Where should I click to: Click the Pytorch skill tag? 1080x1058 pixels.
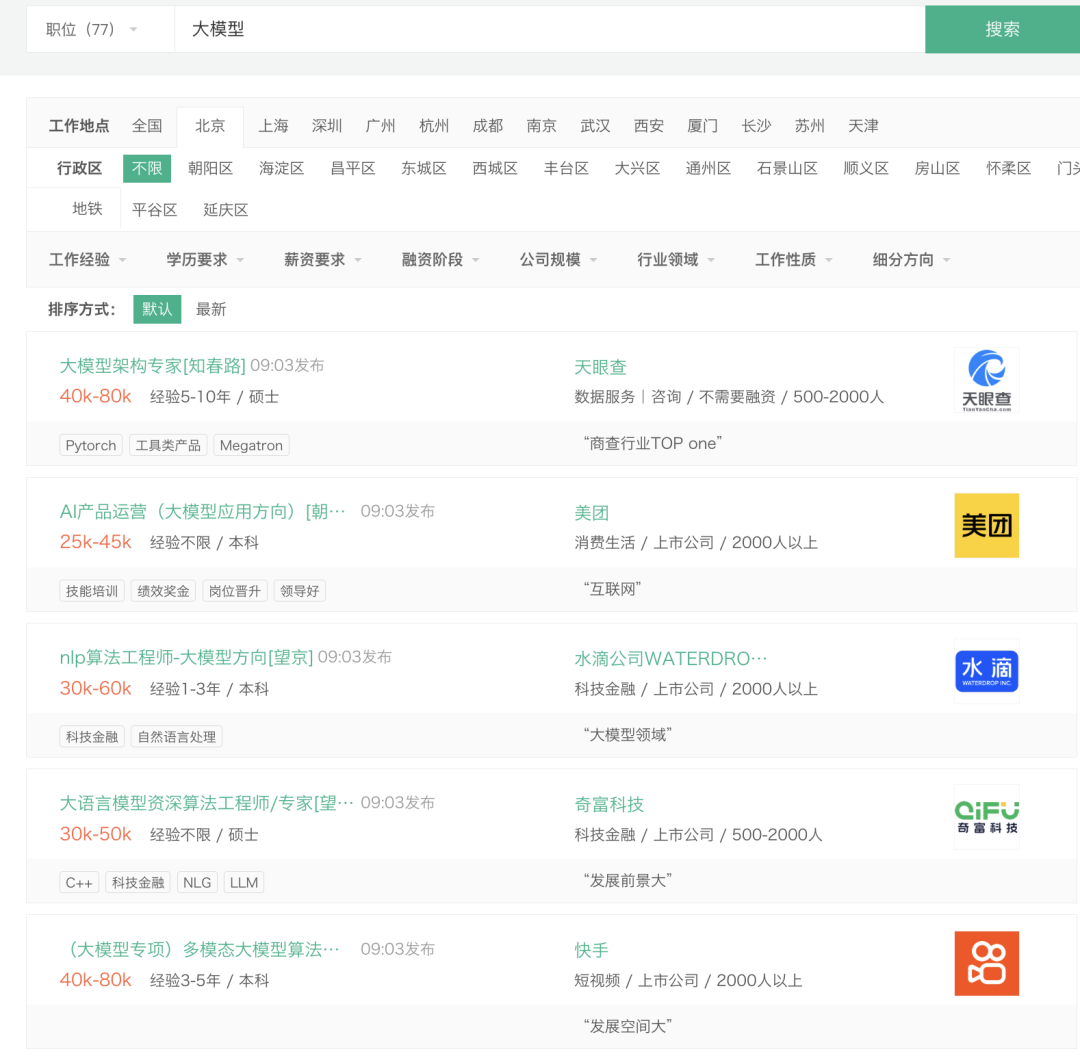[x=91, y=445]
